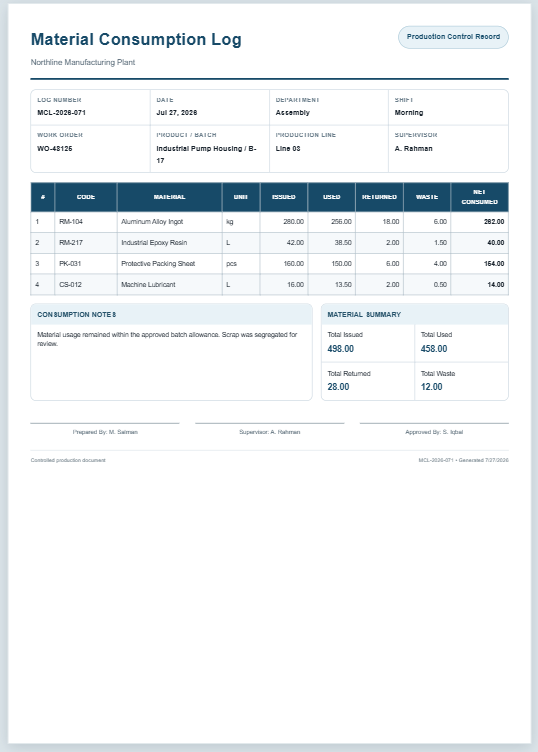Click Machine Lubricant material name
The height and width of the screenshot is (752, 538).
(148, 285)
